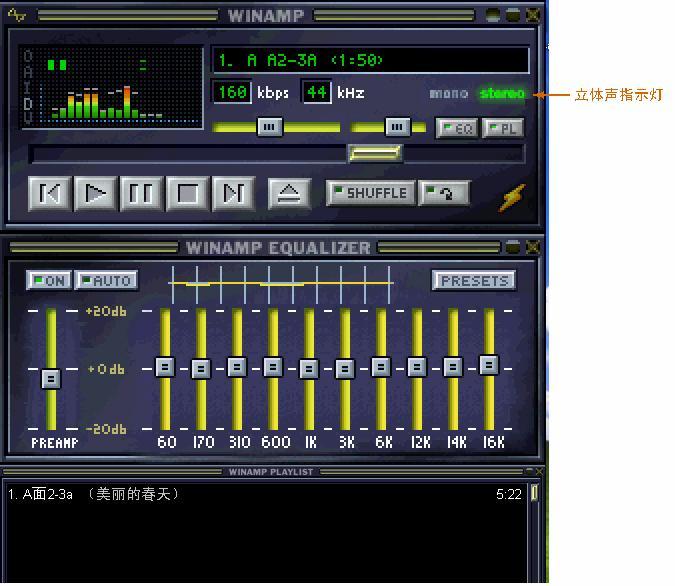Click the 44 kHz sample rate display

pyautogui.click(x=316, y=92)
